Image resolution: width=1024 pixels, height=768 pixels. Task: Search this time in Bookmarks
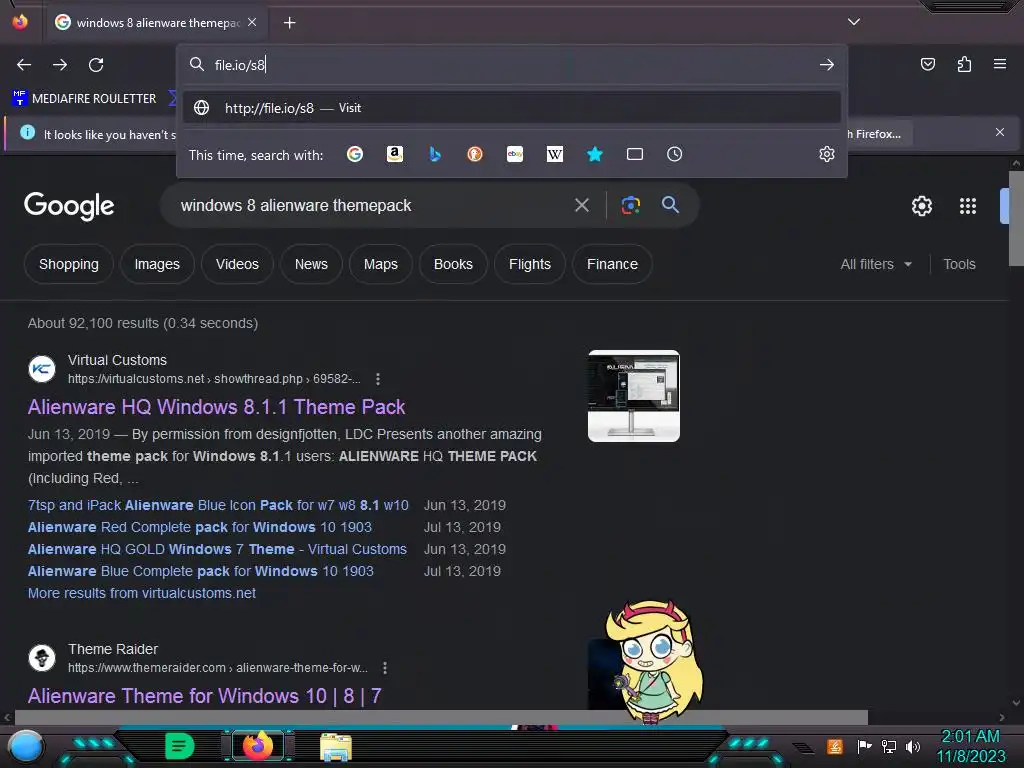(x=594, y=154)
